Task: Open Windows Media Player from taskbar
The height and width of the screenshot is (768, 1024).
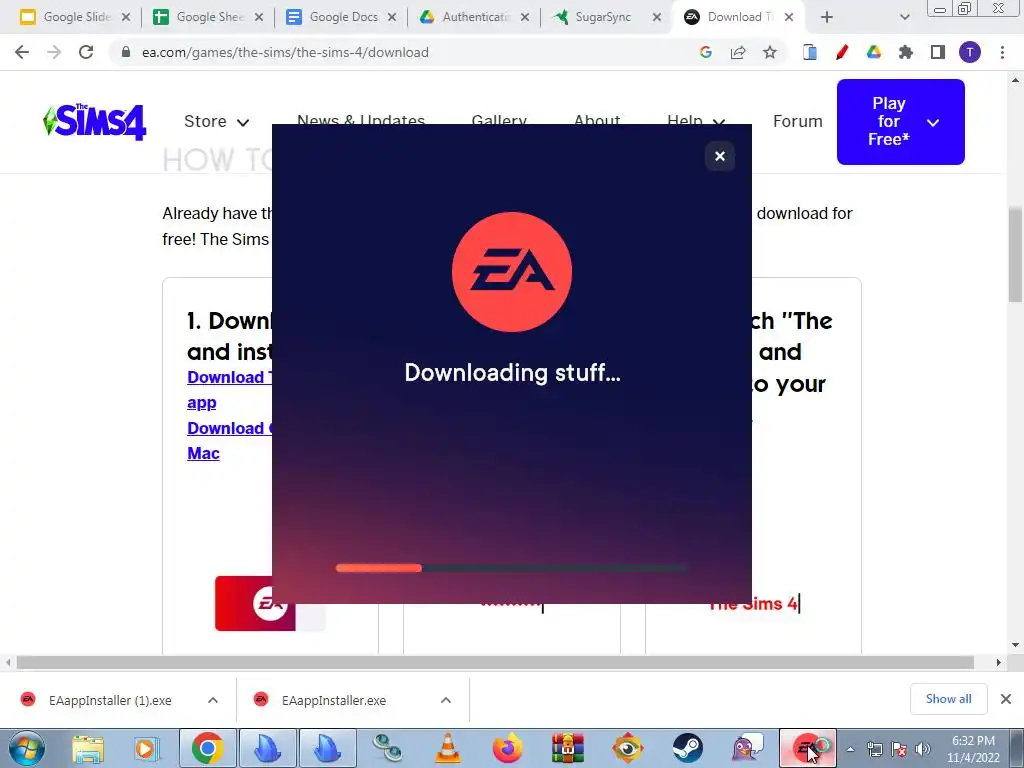Action: [x=145, y=748]
